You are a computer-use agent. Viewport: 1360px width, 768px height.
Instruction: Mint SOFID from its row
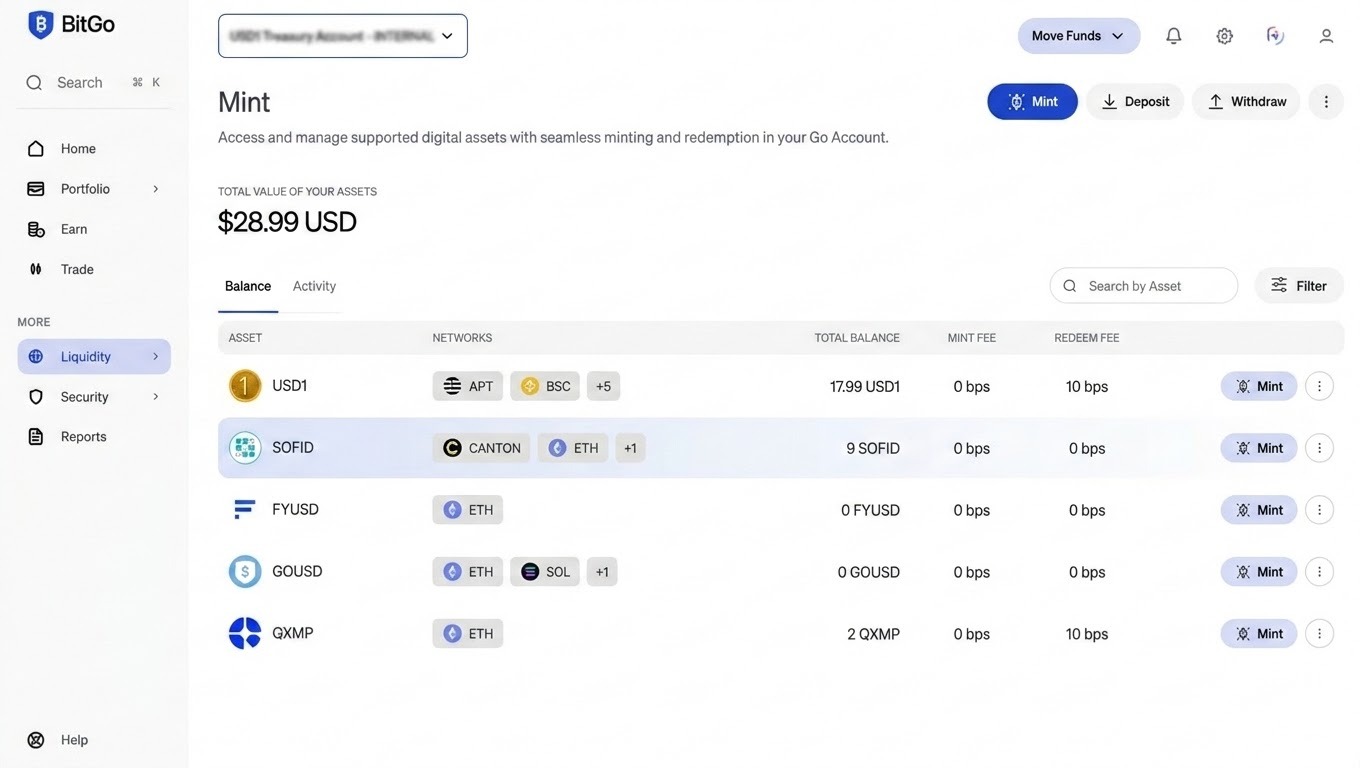tap(1259, 448)
